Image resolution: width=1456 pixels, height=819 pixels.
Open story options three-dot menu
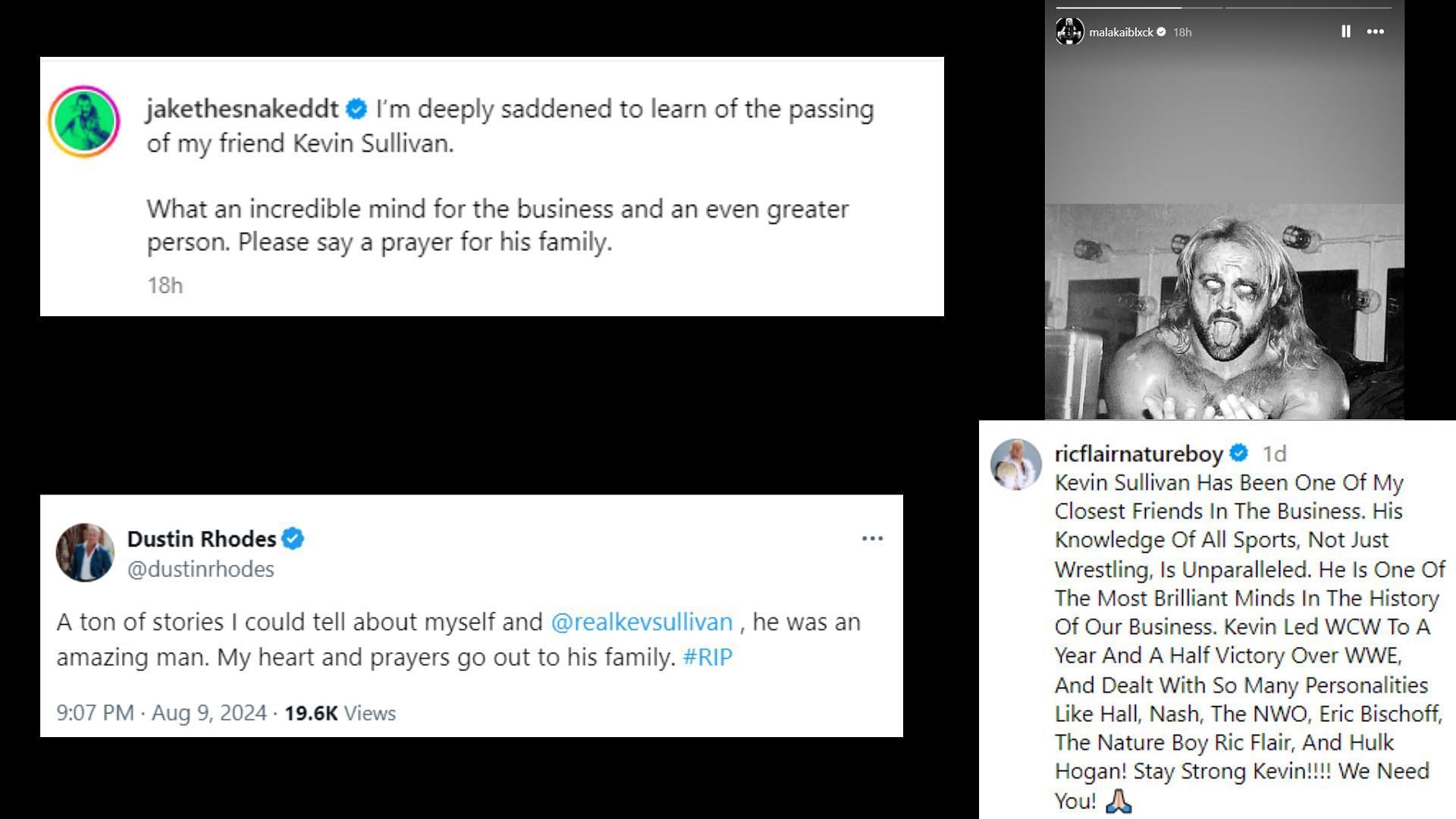pos(1376,32)
